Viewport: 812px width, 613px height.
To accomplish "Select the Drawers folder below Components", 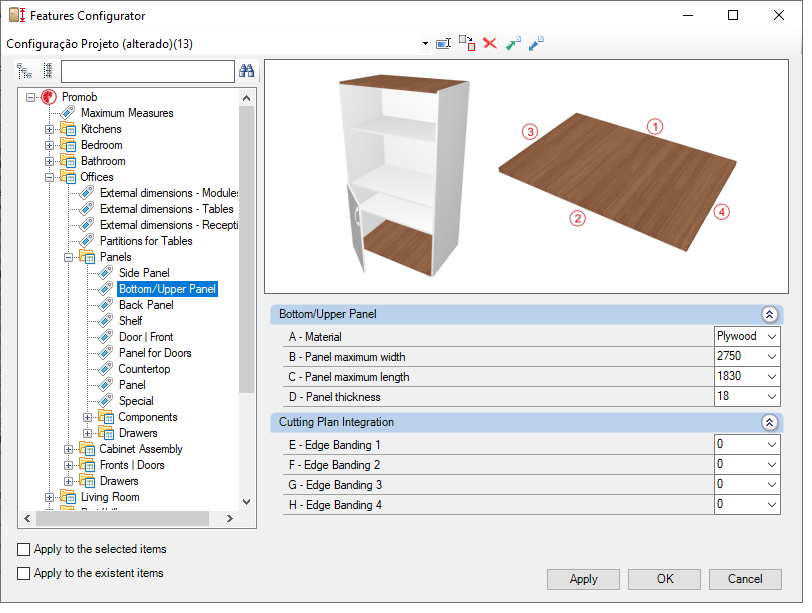I will tap(138, 433).
